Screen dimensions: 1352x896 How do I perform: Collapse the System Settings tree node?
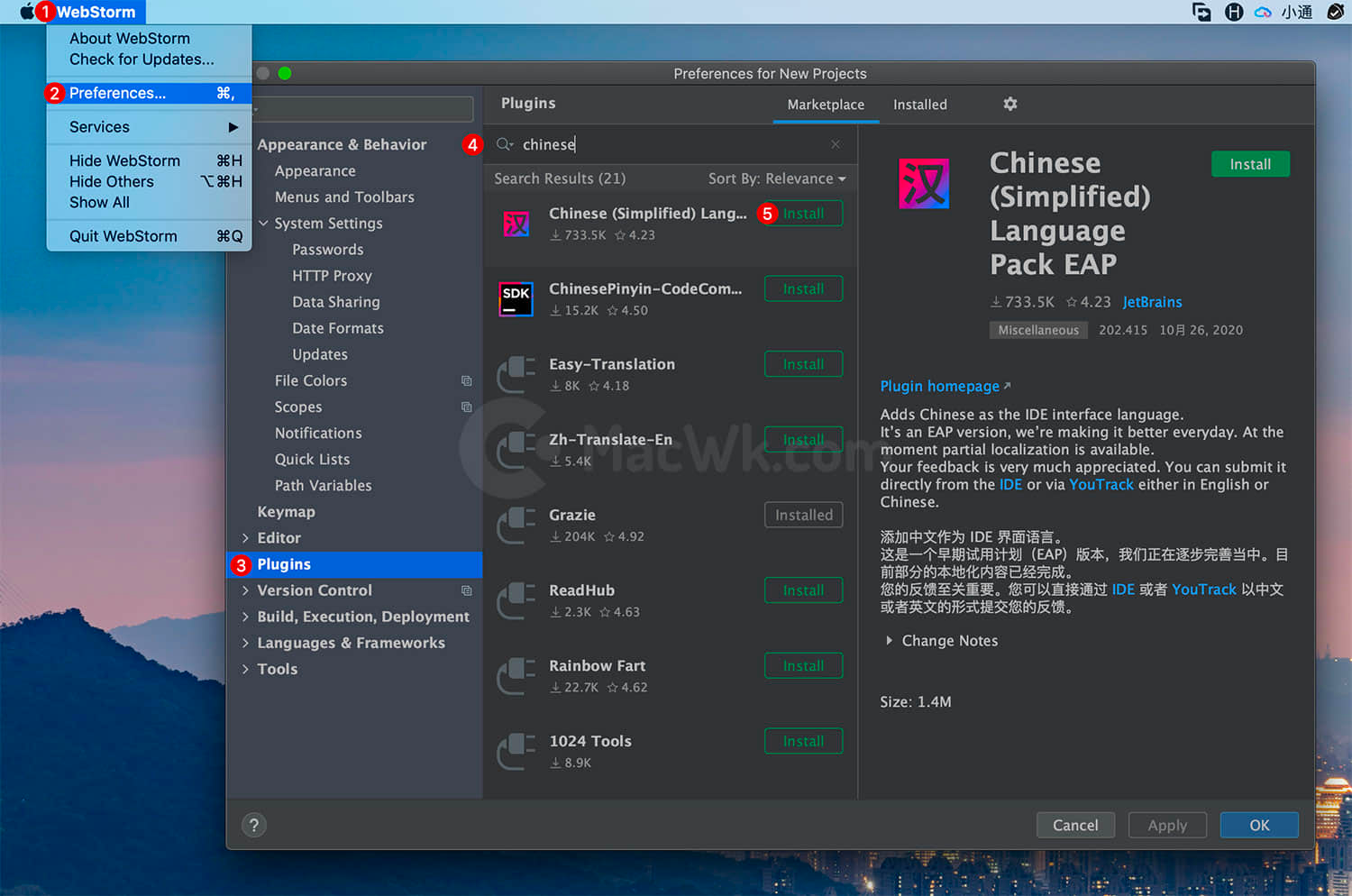(x=263, y=223)
